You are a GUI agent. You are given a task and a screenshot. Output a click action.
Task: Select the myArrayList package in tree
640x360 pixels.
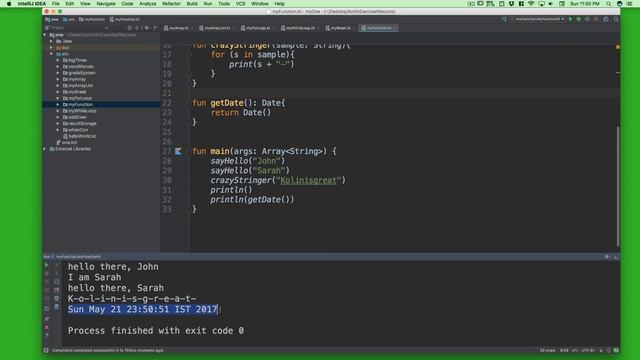(80, 85)
